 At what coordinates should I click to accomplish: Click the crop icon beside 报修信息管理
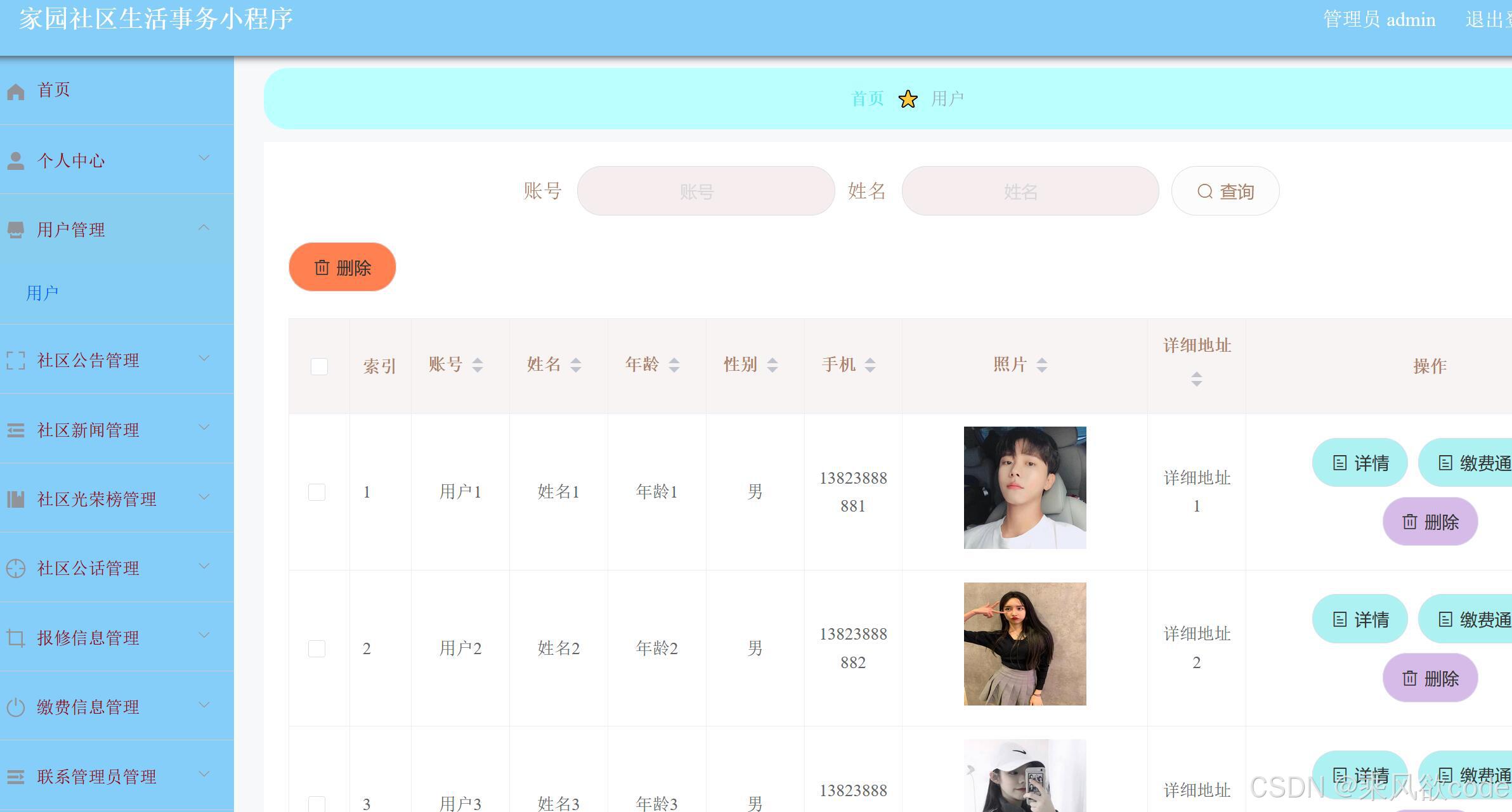16,638
